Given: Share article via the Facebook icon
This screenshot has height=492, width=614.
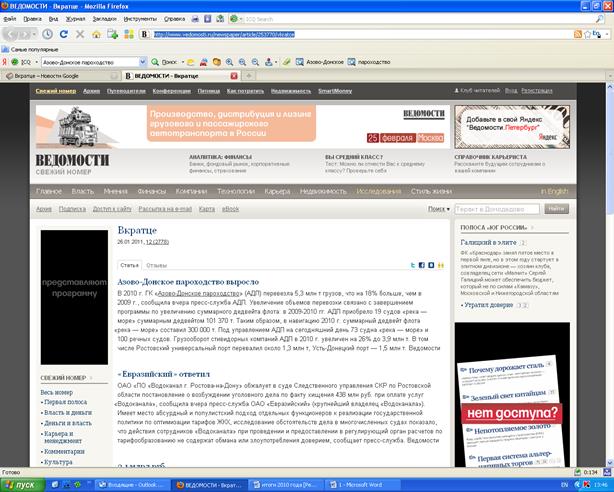Looking at the screenshot, I should click(x=422, y=265).
